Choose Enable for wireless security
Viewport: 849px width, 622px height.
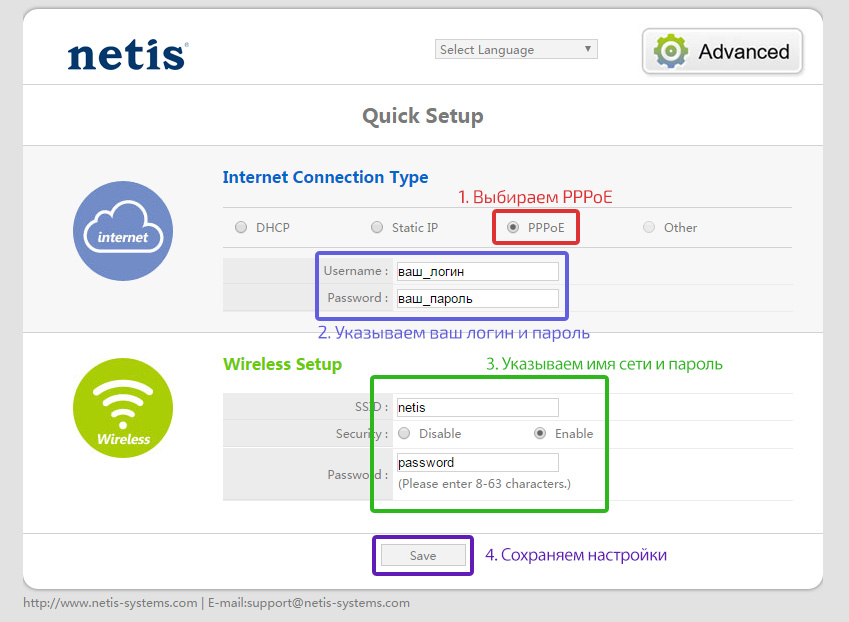pyautogui.click(x=540, y=434)
